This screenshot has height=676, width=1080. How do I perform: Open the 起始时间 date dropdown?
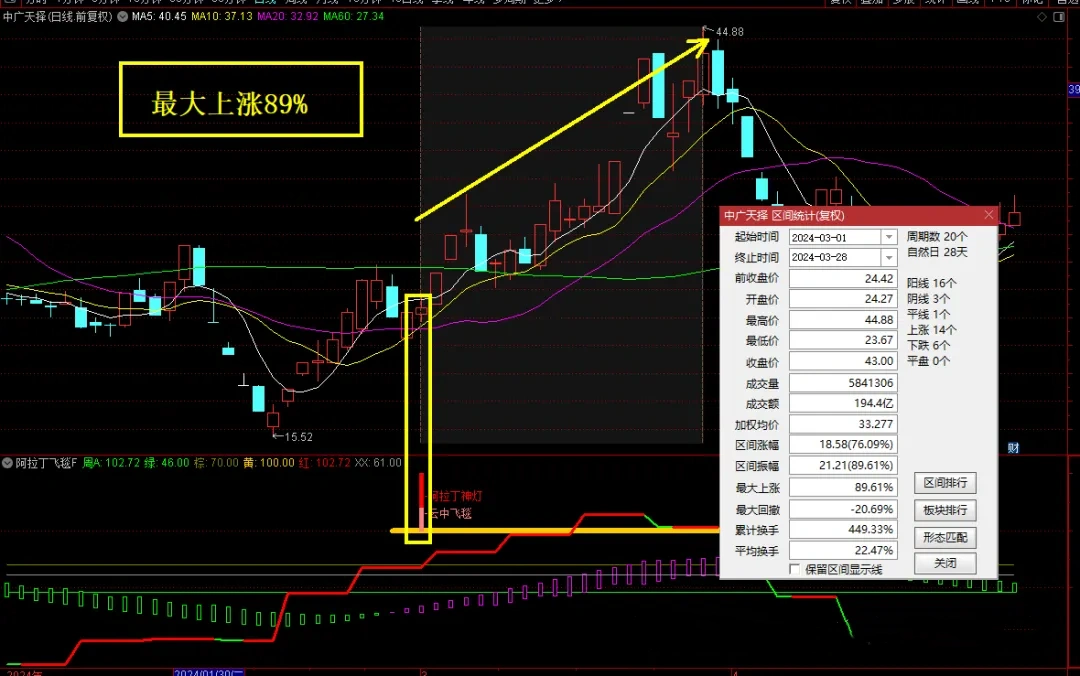[x=888, y=237]
